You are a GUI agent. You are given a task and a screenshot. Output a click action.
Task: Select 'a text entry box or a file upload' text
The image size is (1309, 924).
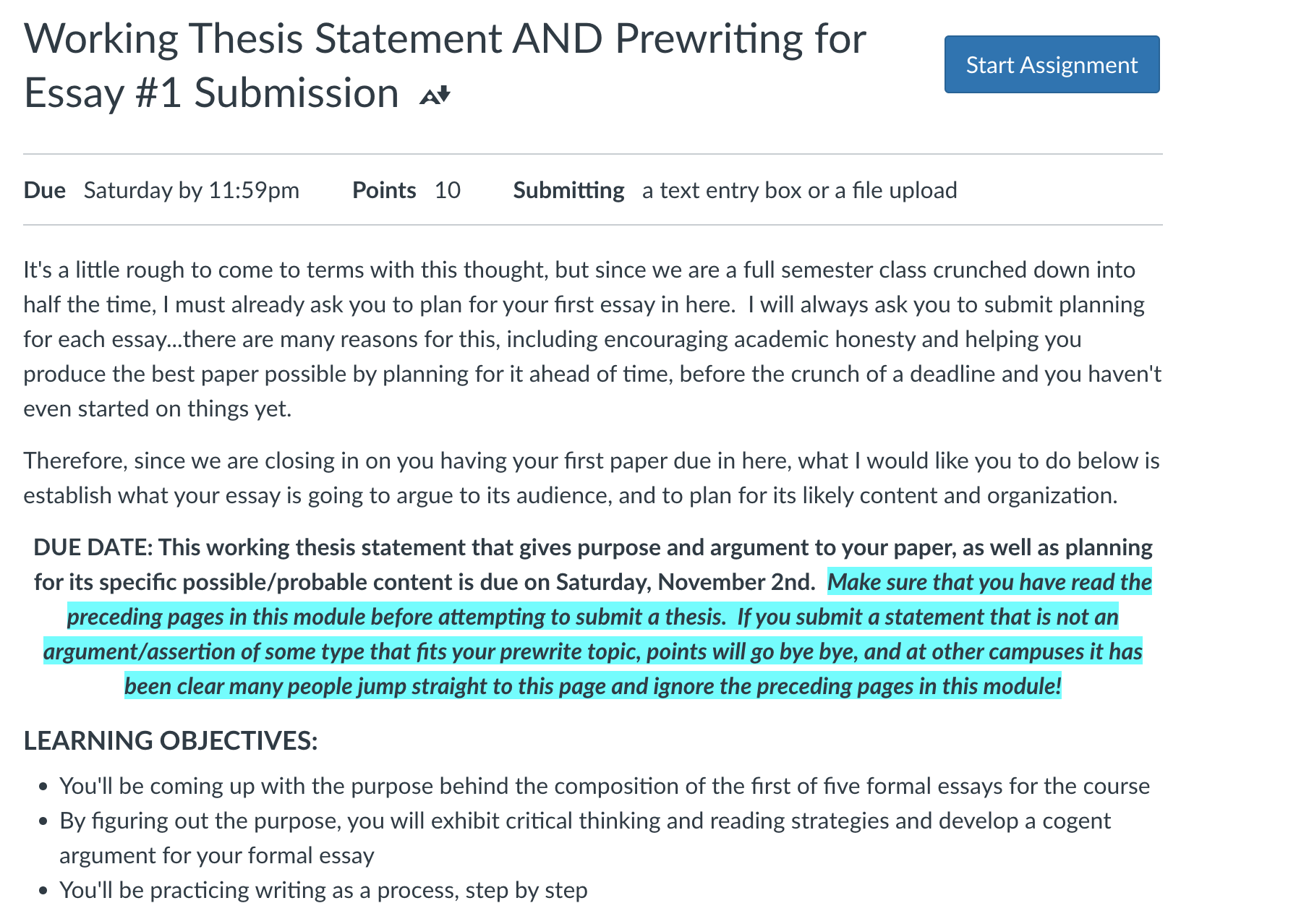tap(799, 190)
